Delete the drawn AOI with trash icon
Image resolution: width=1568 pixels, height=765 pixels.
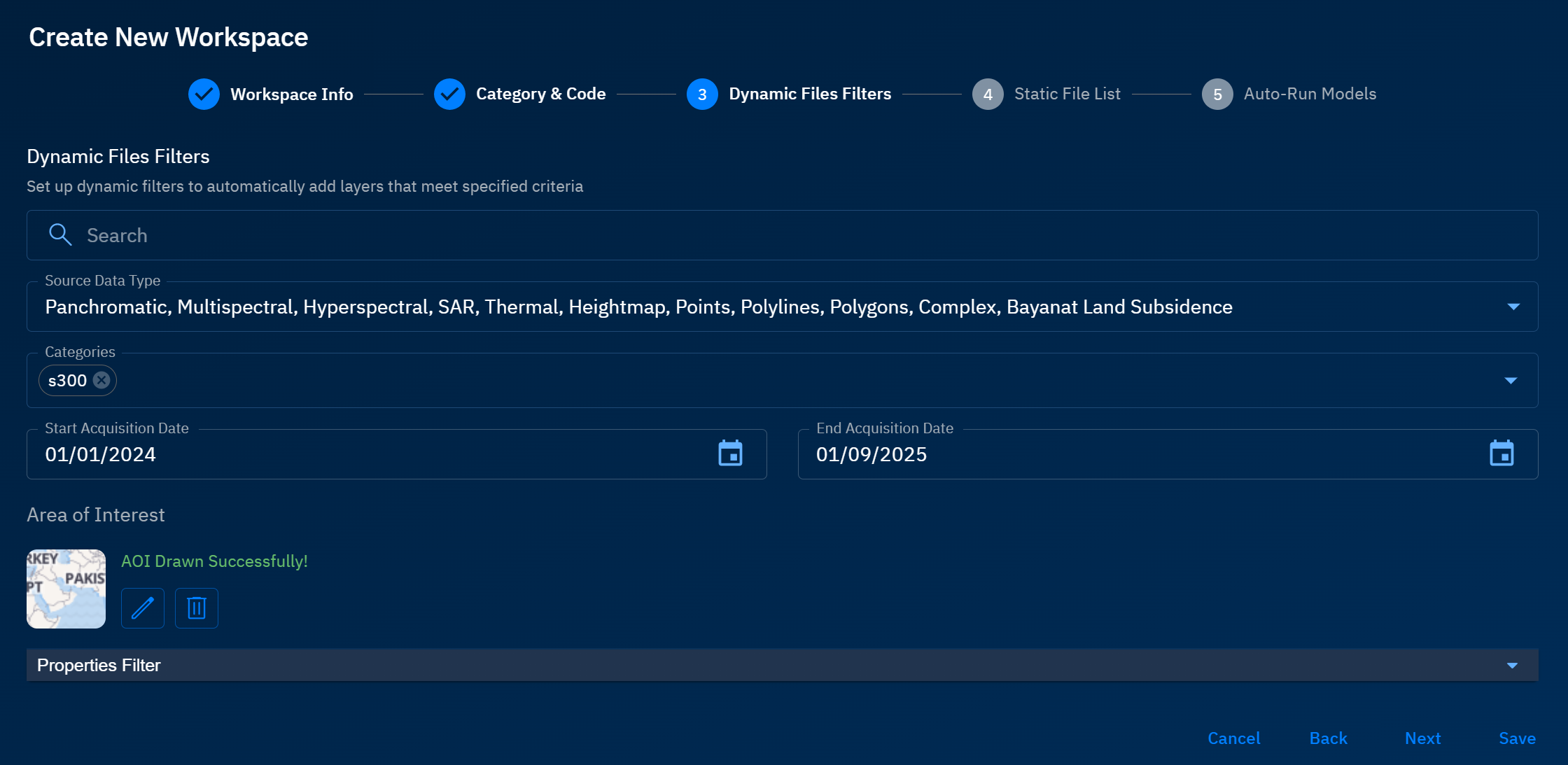[x=197, y=608]
